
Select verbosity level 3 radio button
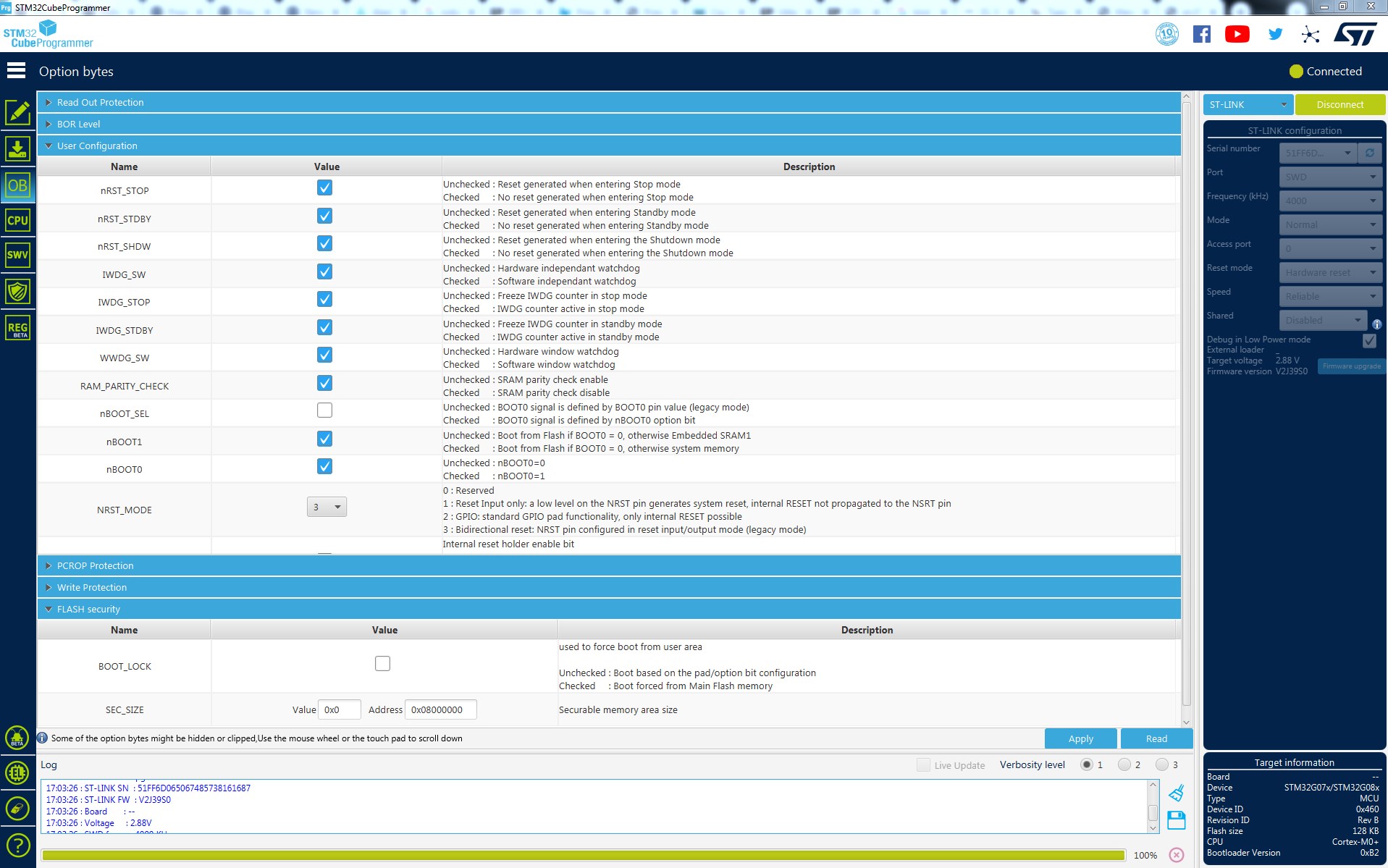point(1162,764)
